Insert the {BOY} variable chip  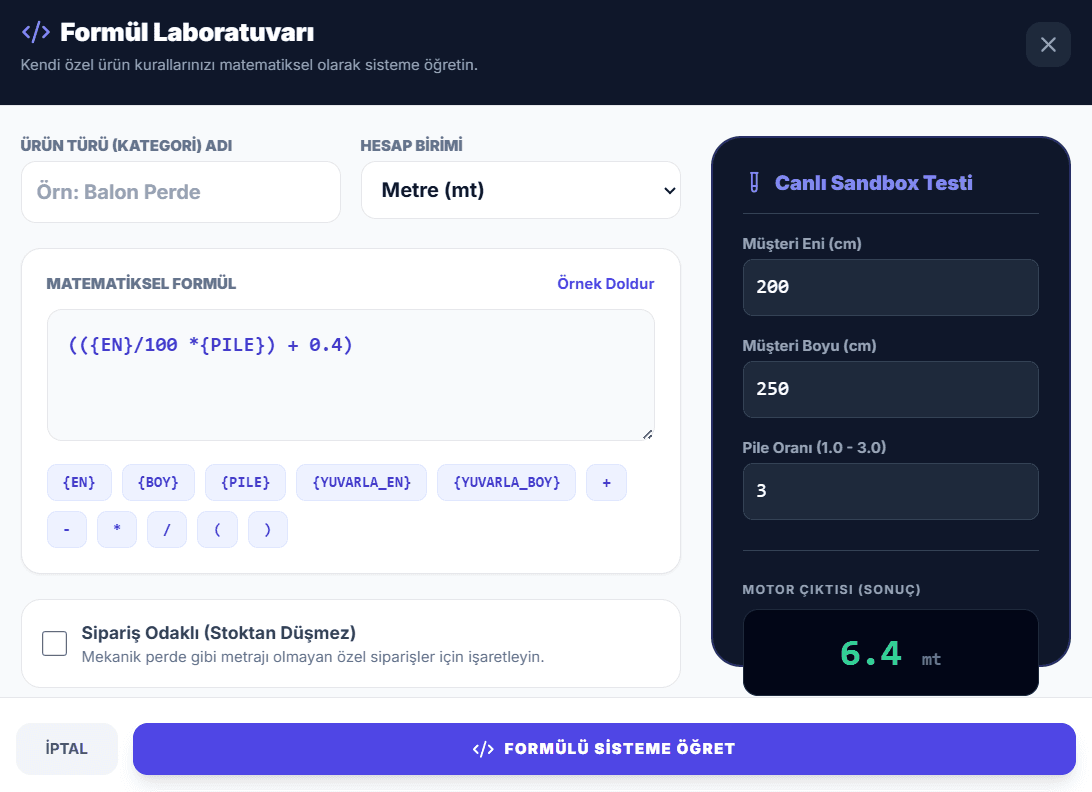[158, 482]
